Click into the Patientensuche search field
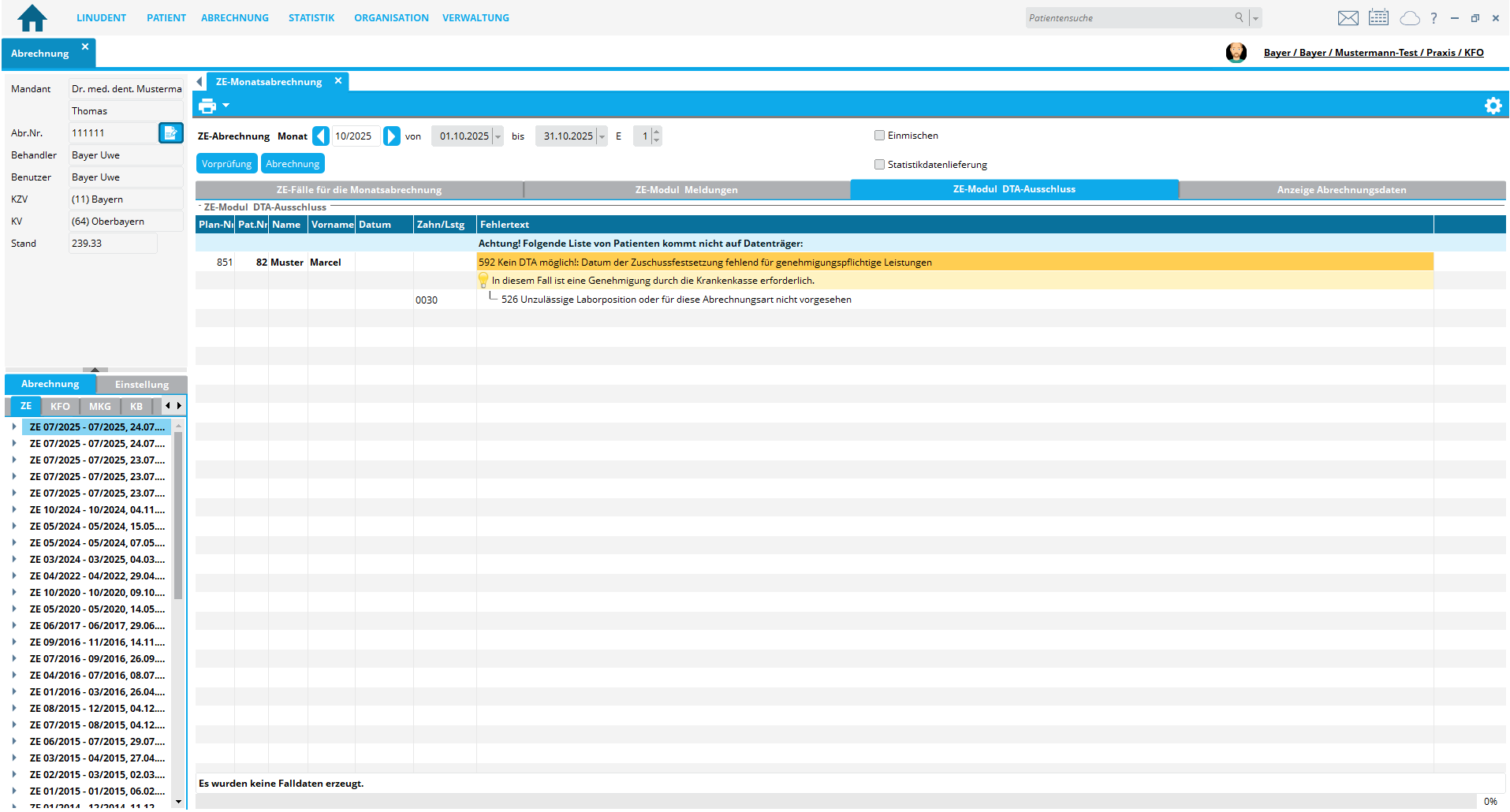The image size is (1510, 812). point(1128,18)
